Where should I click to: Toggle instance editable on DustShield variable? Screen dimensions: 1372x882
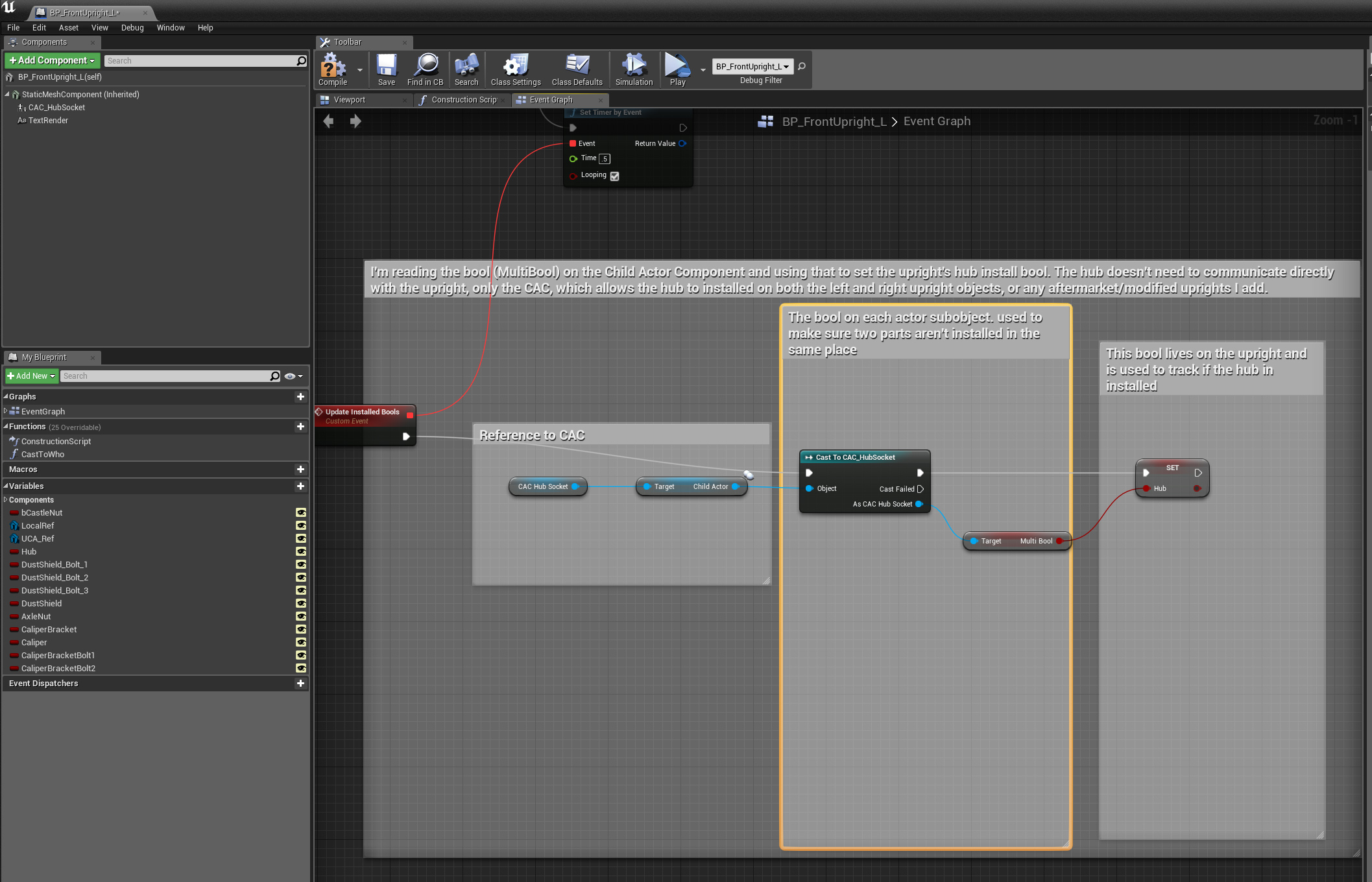[301, 603]
